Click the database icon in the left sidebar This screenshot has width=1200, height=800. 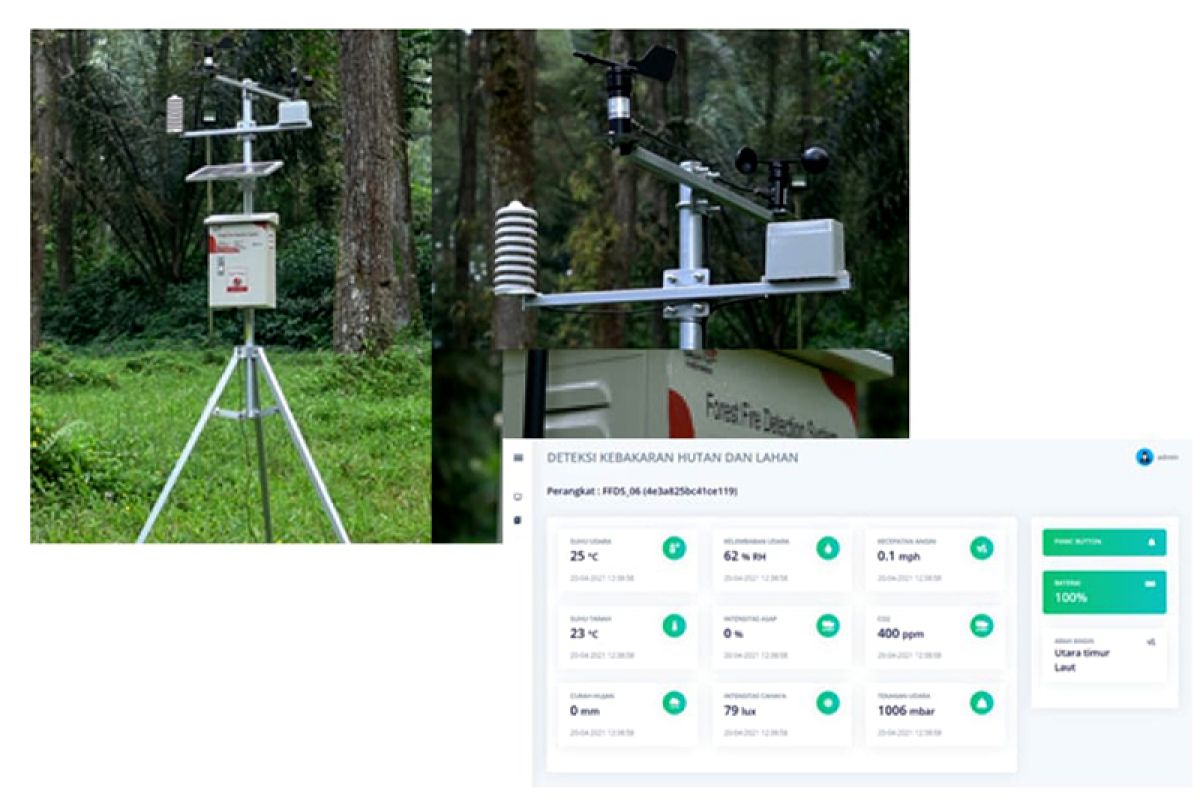518,520
